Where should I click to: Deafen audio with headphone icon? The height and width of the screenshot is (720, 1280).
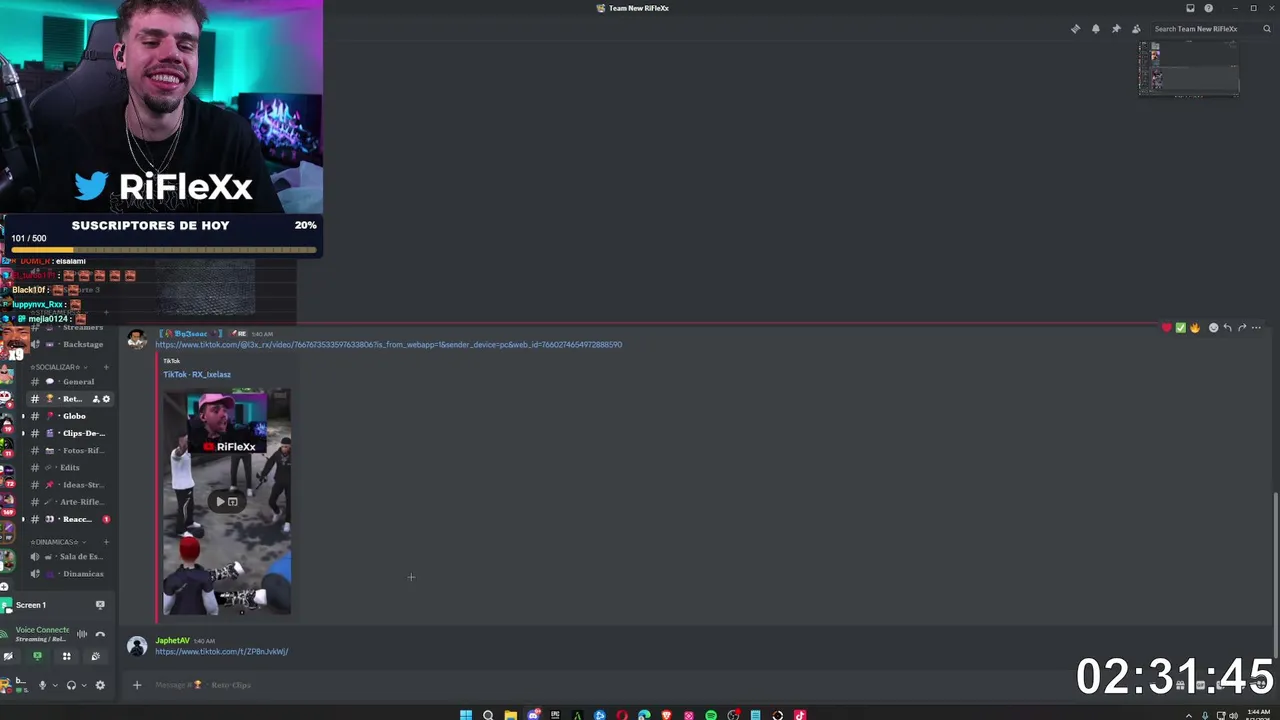coord(71,685)
